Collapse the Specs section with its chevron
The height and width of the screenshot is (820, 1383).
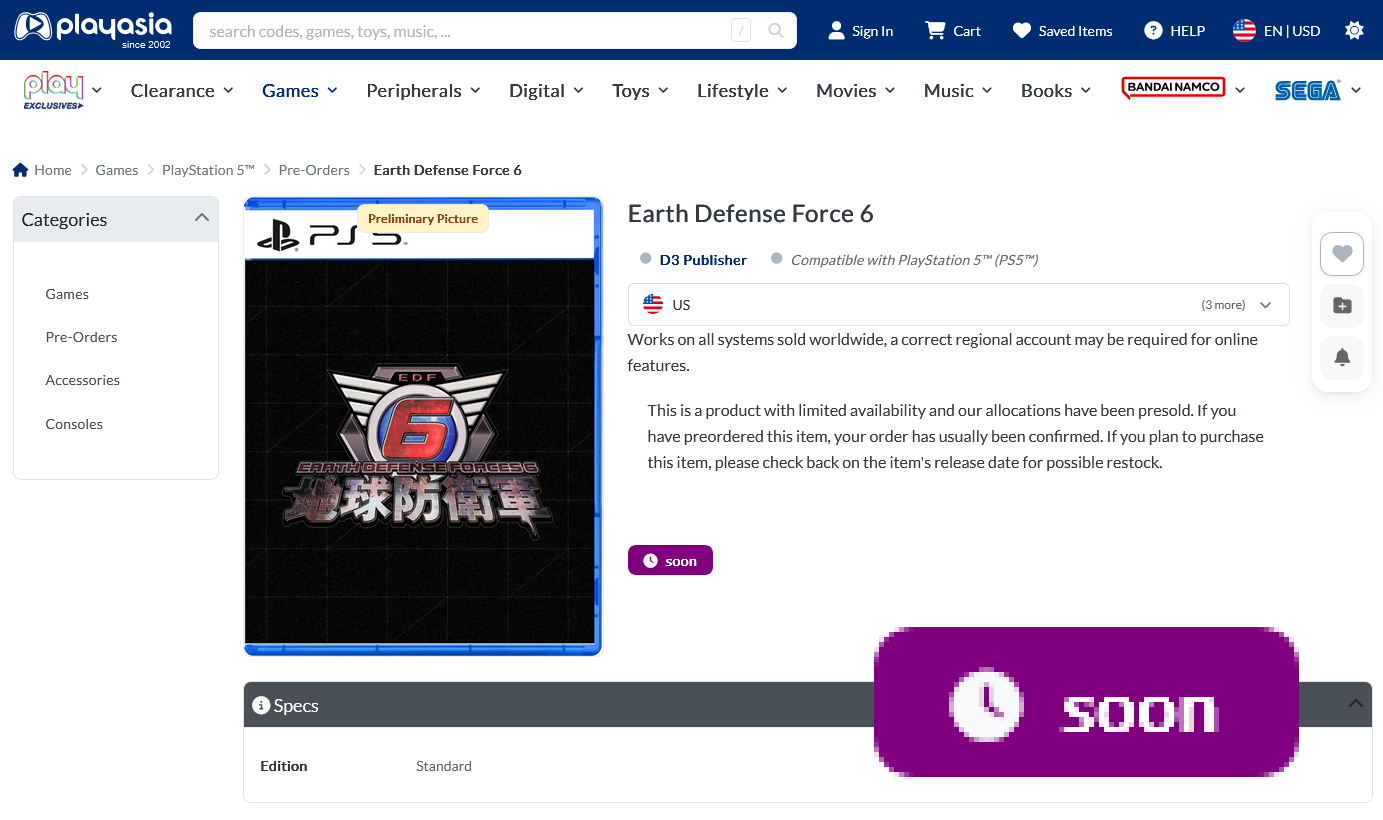point(1356,704)
